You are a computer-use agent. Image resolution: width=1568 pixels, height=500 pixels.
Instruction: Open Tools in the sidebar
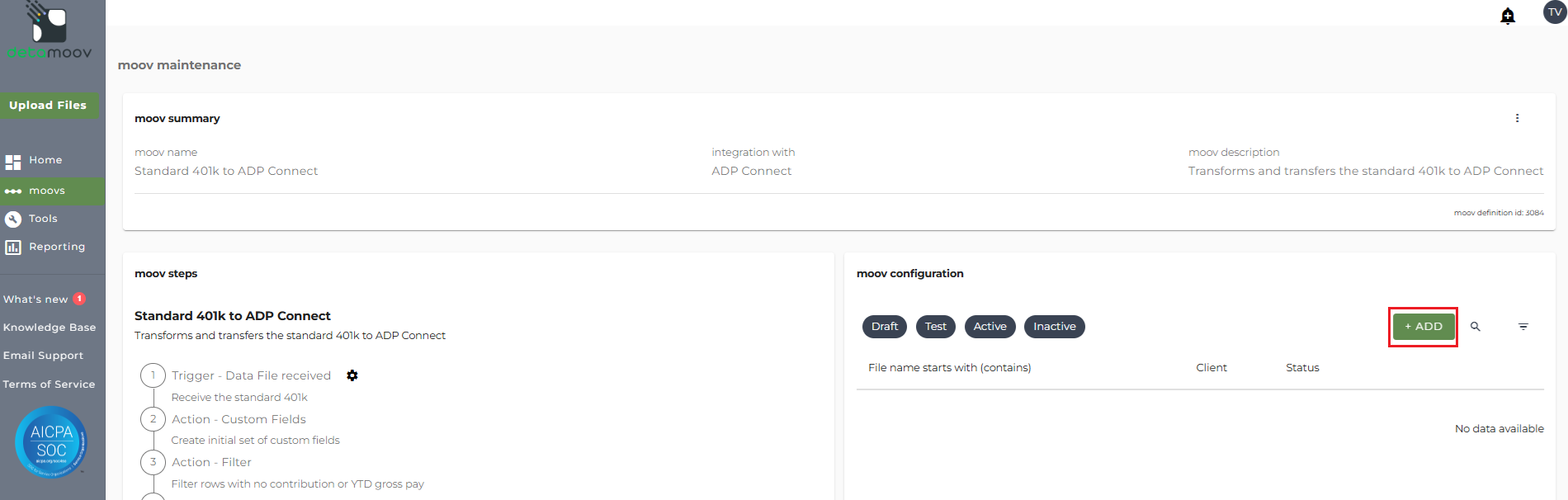53,219
